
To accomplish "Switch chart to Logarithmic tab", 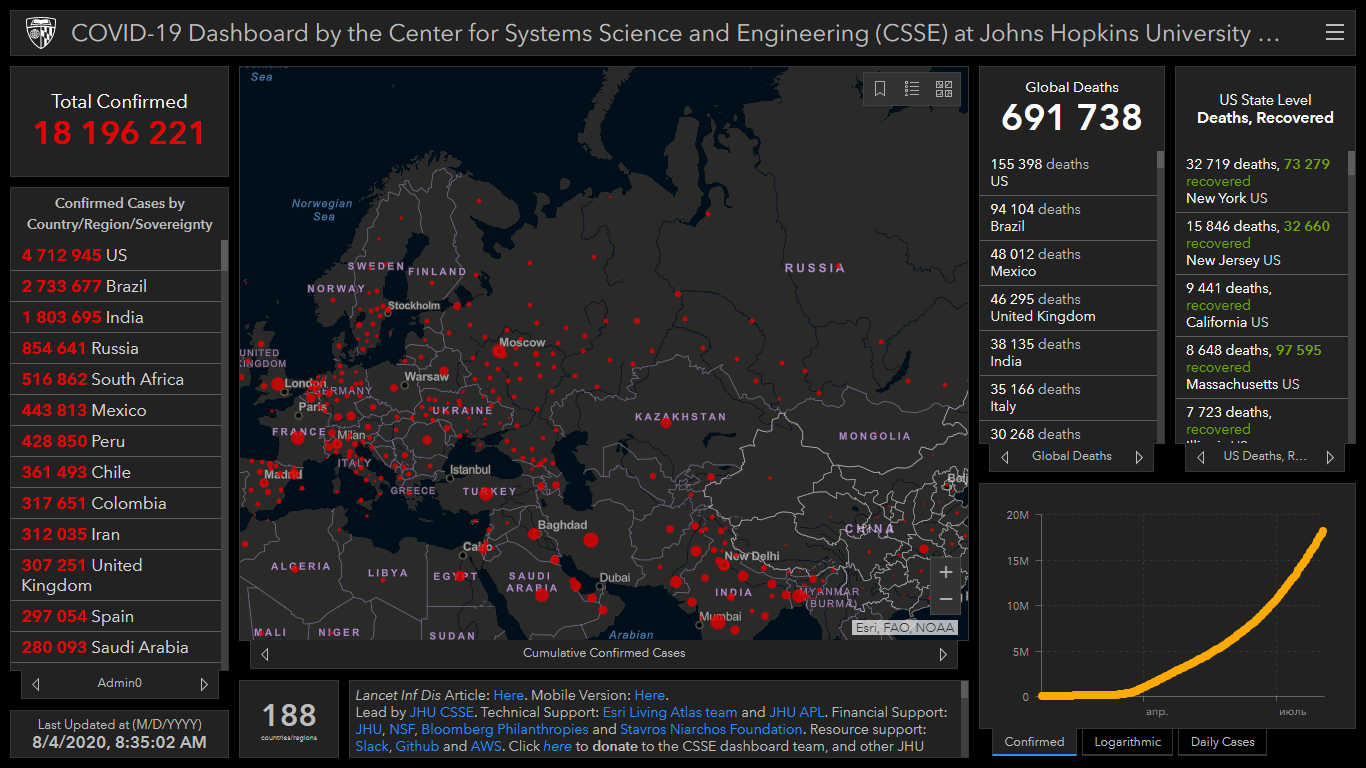I will [1127, 742].
